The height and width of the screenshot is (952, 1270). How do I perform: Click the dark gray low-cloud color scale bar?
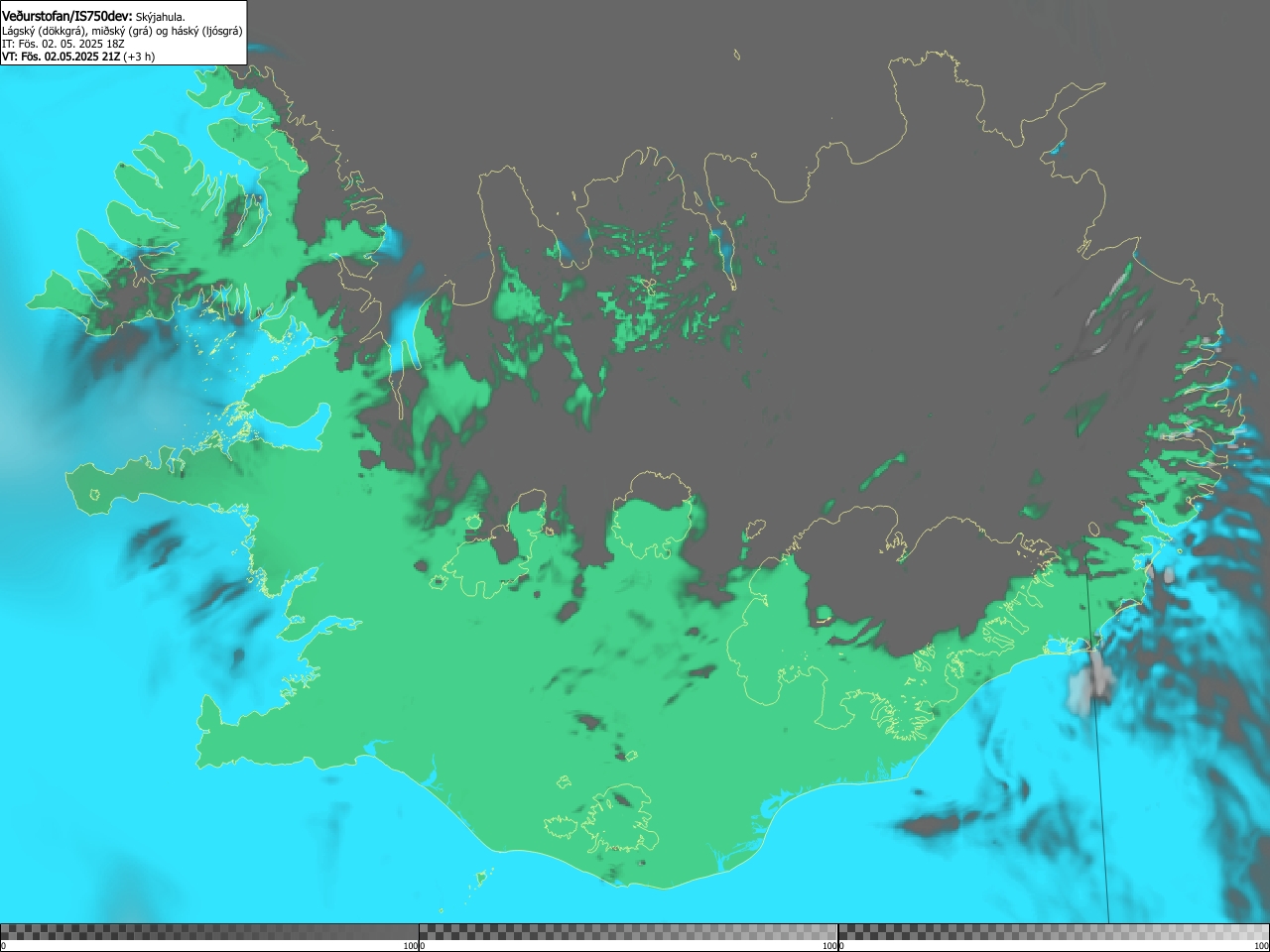click(209, 932)
